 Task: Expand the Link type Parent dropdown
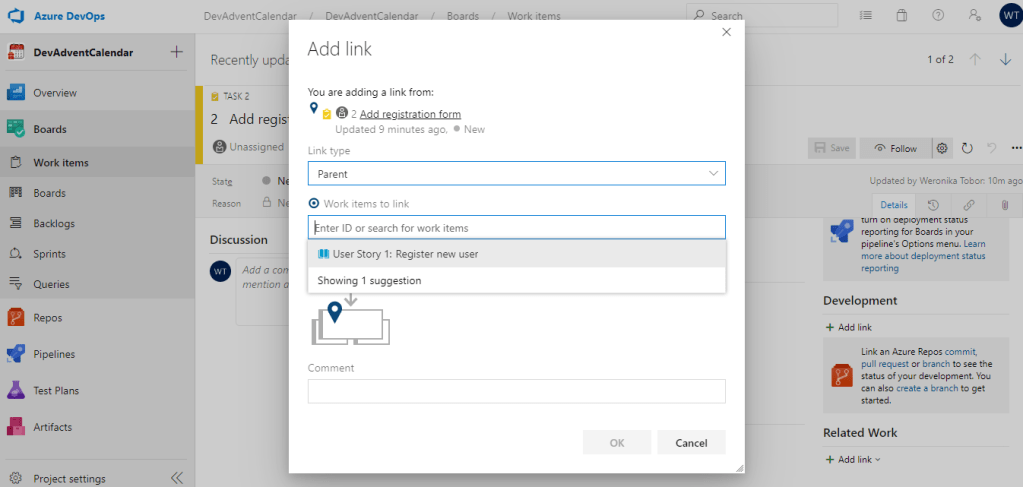516,174
